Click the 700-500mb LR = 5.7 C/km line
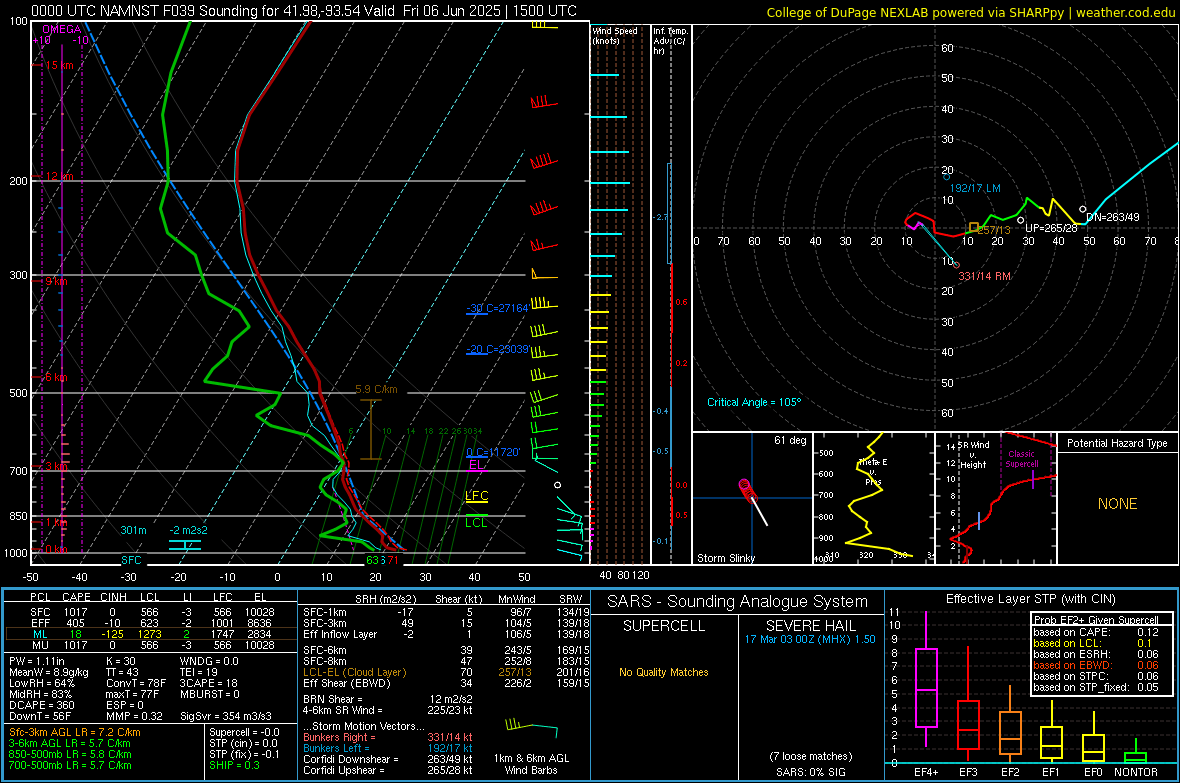 [70, 765]
